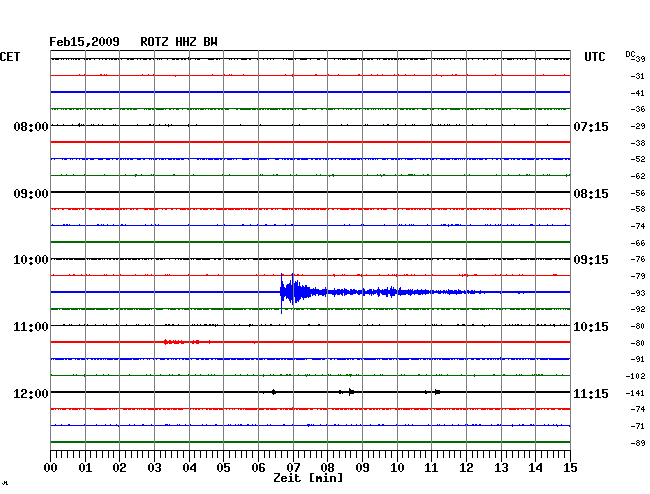650x494 pixels.
Task: Click the DC offset value -31
Action: click(638, 76)
